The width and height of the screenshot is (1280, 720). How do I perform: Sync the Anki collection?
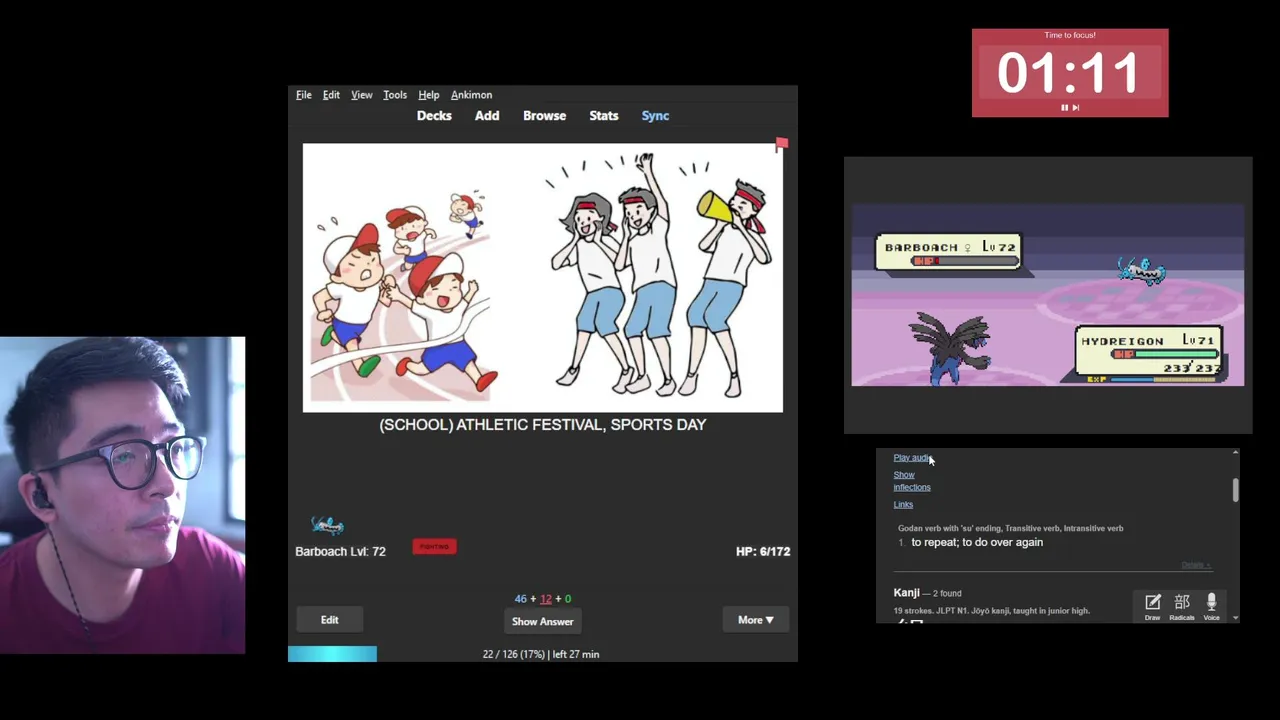[x=655, y=116]
